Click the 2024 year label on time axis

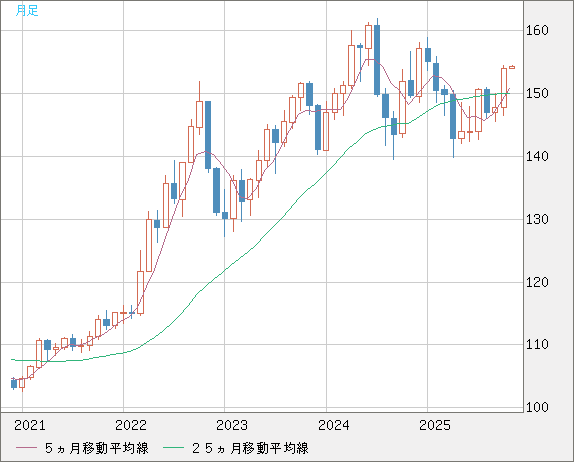pos(333,425)
